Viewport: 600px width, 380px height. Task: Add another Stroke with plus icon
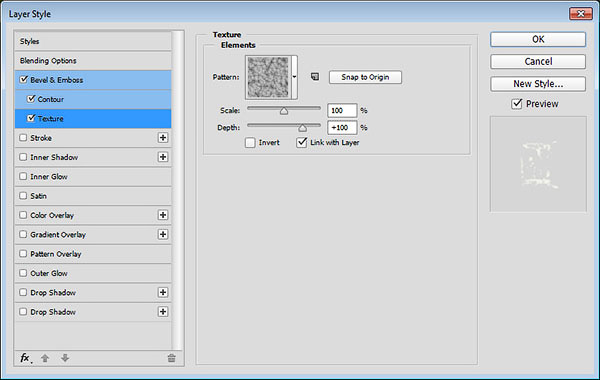click(x=163, y=138)
